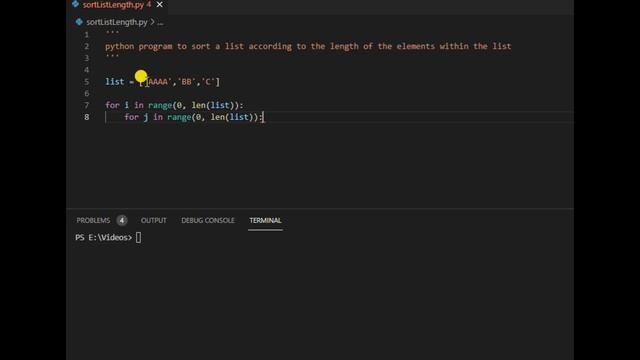Click line number 5 in the gutter

(x=87, y=82)
